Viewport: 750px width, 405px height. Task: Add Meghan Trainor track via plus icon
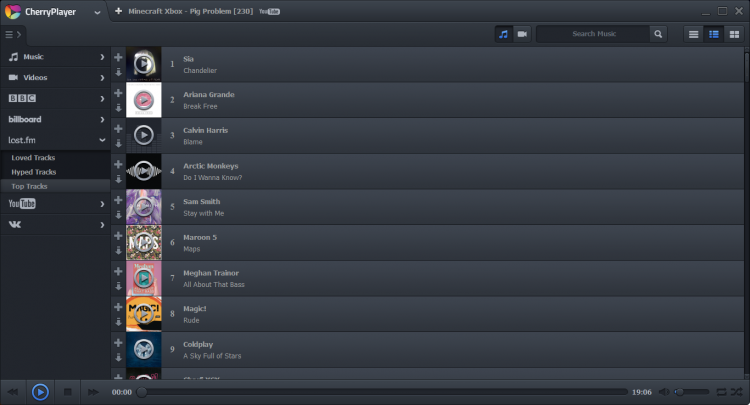tap(118, 271)
